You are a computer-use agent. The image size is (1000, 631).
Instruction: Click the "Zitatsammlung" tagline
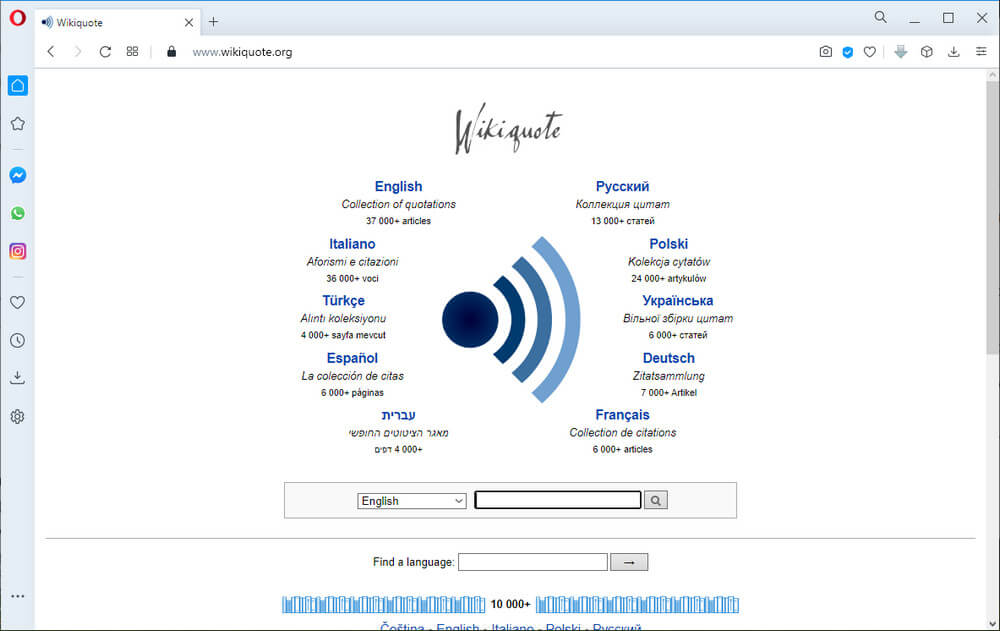click(668, 376)
